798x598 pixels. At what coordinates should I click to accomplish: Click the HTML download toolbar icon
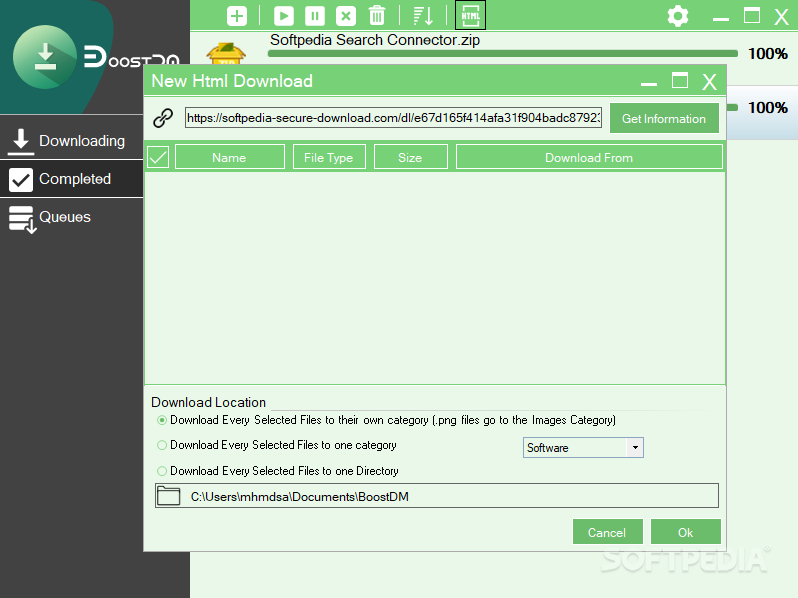tap(470, 15)
